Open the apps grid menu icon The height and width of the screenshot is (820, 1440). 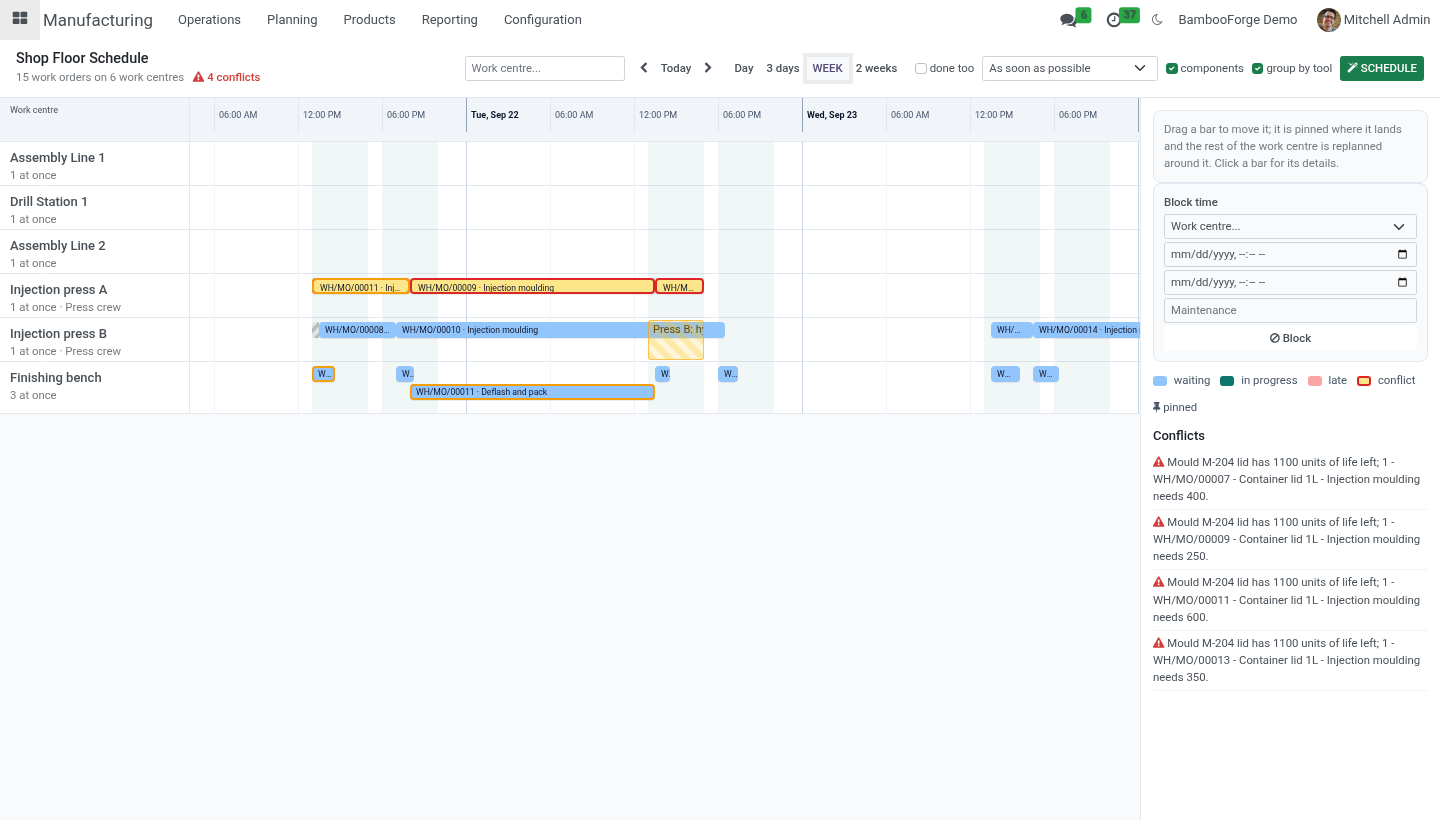(x=20, y=19)
